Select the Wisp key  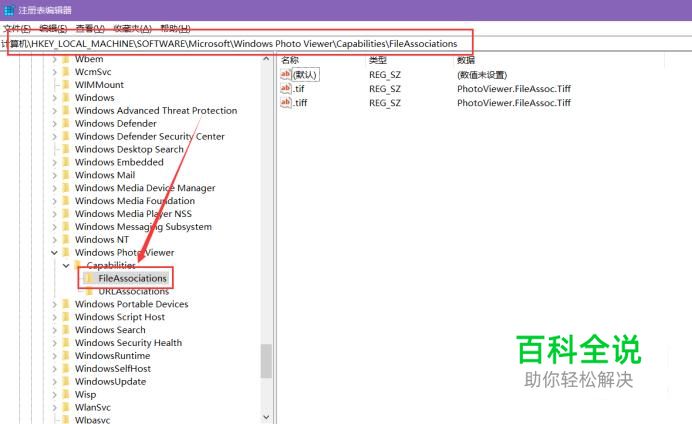pos(85,394)
